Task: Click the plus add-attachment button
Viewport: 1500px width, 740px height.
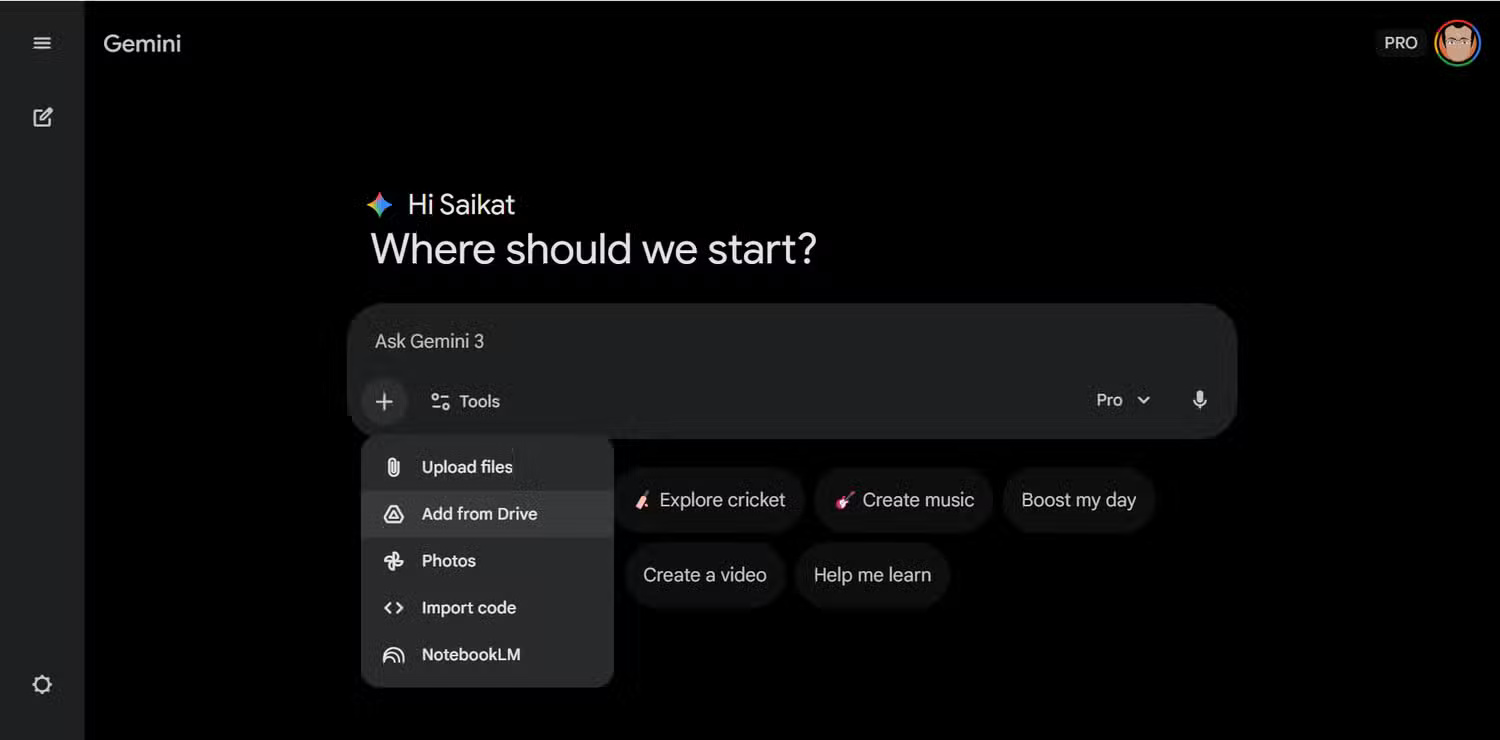Action: pyautogui.click(x=384, y=402)
